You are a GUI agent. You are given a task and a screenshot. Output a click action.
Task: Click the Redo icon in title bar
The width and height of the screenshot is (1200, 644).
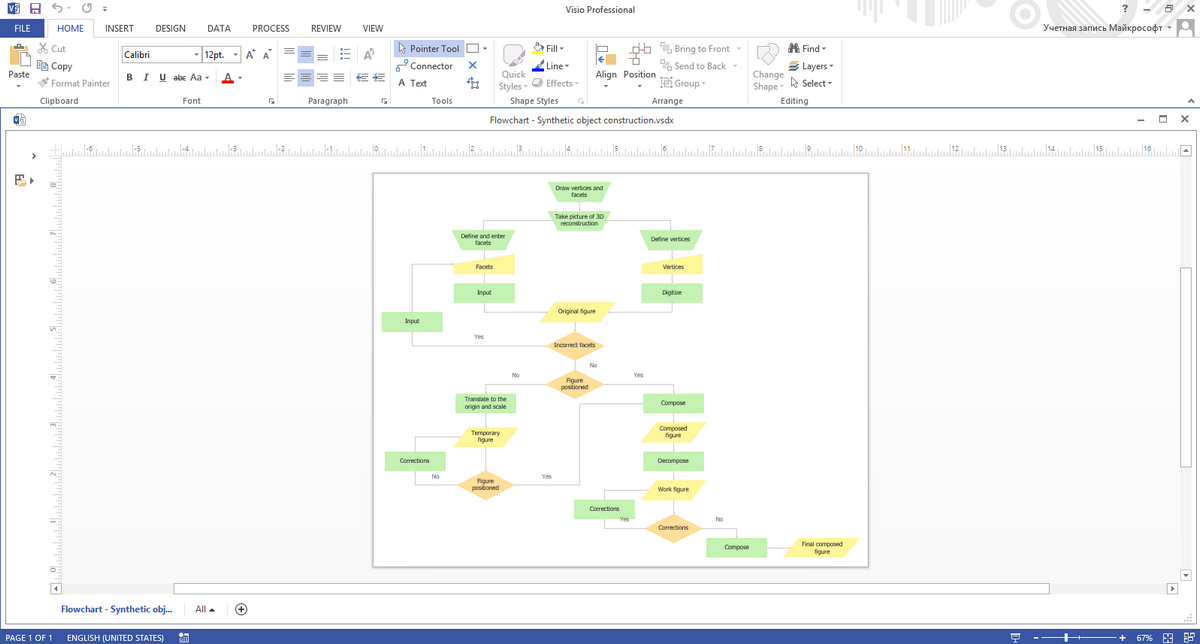tap(86, 9)
